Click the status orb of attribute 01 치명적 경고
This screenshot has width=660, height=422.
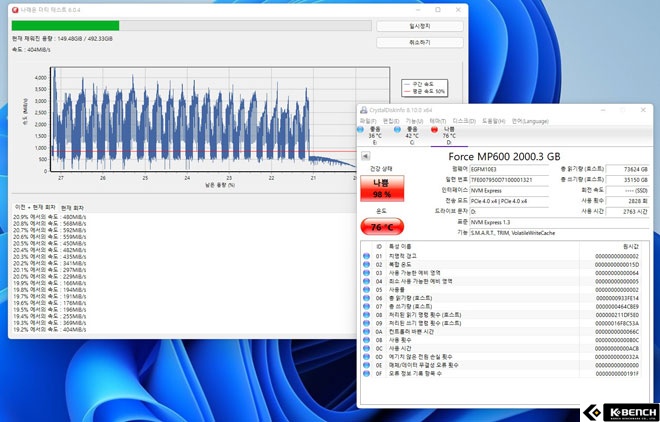pos(366,256)
